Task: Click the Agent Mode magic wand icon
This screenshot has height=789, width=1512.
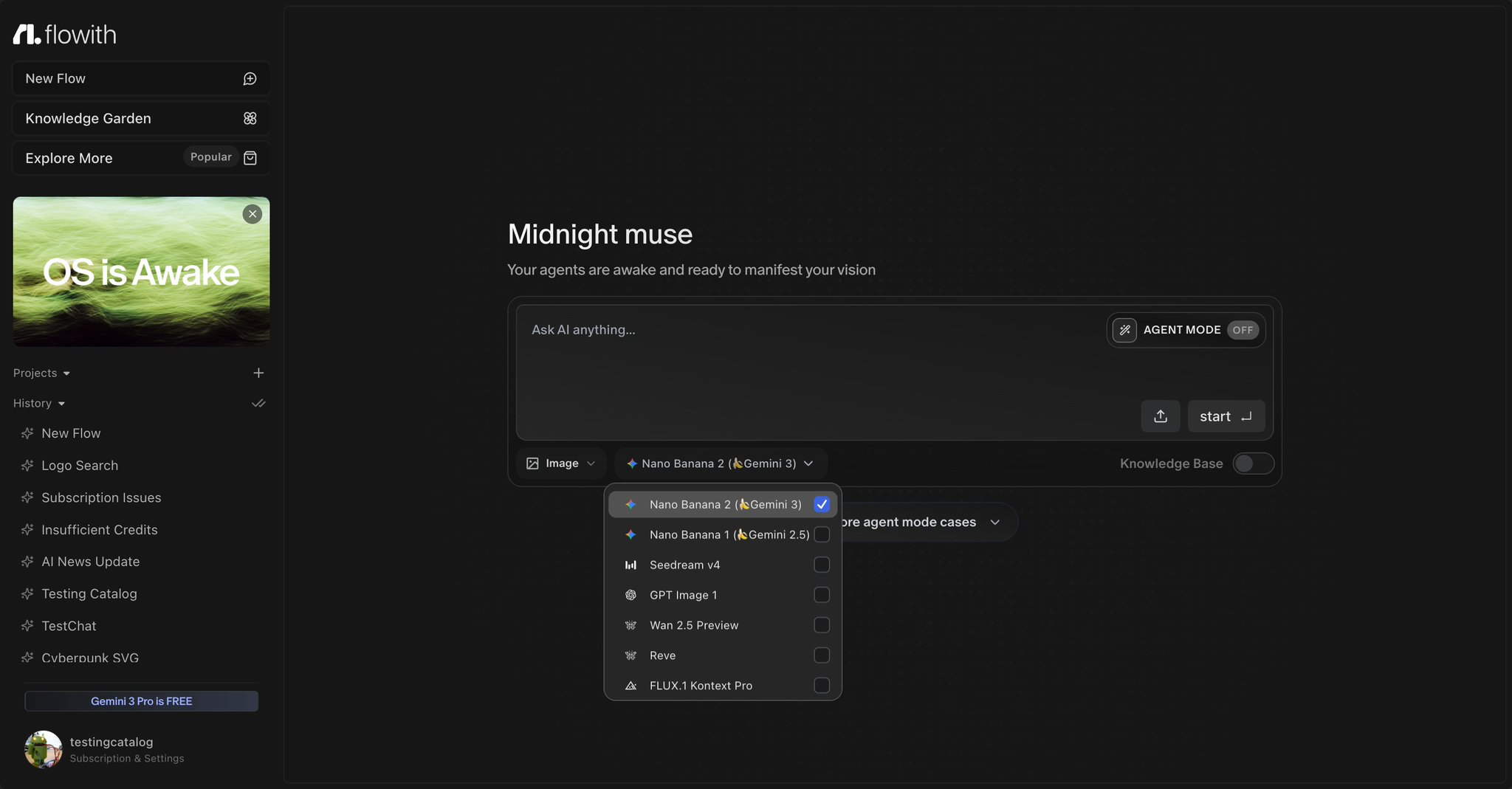Action: (x=1124, y=330)
